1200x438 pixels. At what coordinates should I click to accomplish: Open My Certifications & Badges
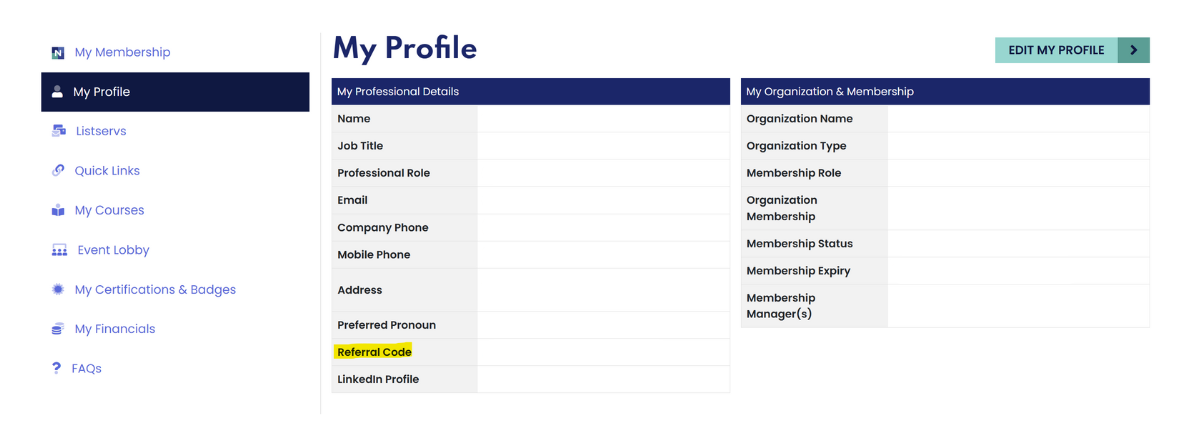pyautogui.click(x=155, y=290)
